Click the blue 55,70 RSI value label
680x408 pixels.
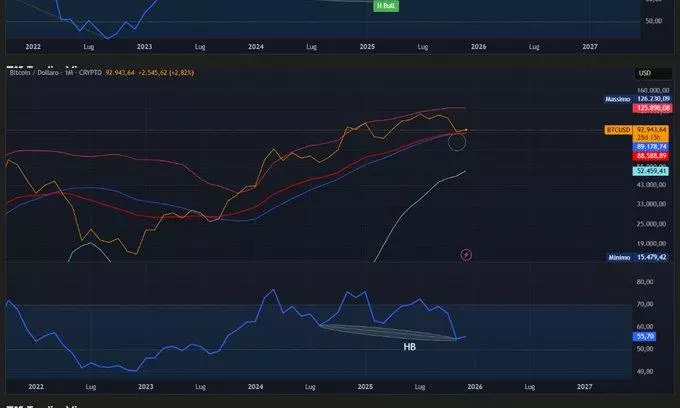point(645,337)
